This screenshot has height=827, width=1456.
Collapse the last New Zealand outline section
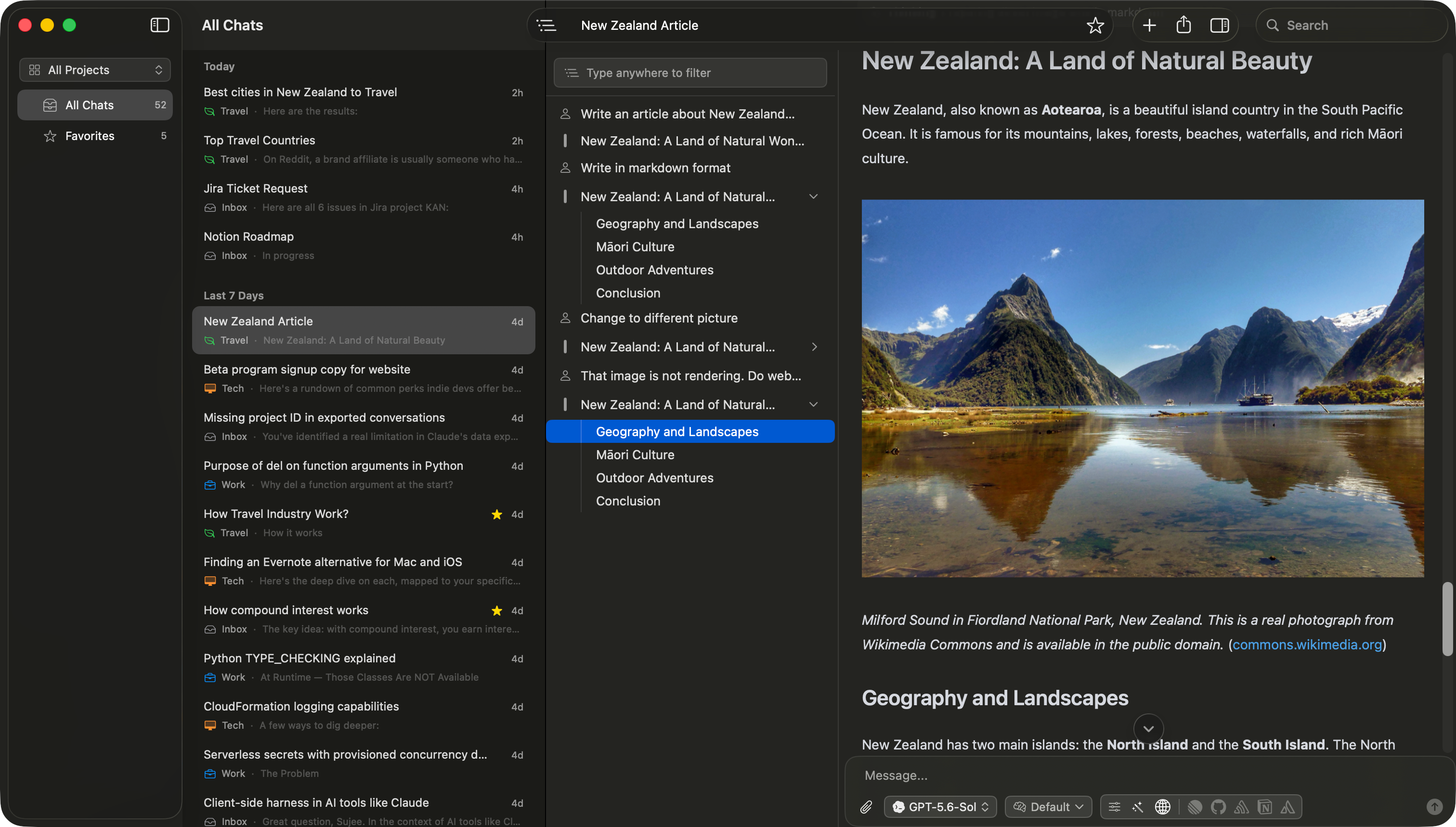click(x=813, y=405)
